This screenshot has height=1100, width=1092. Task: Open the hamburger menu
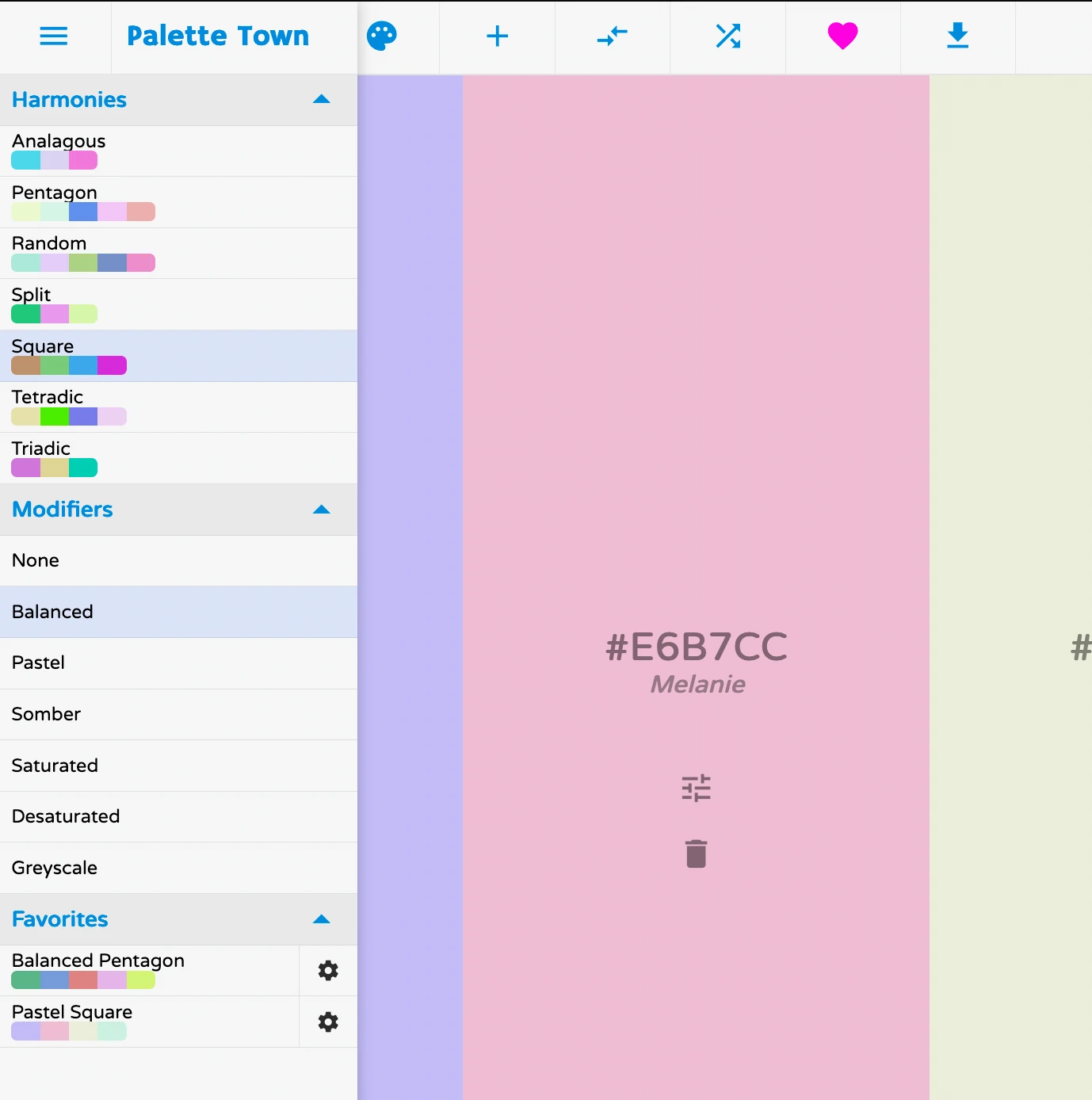click(x=54, y=36)
